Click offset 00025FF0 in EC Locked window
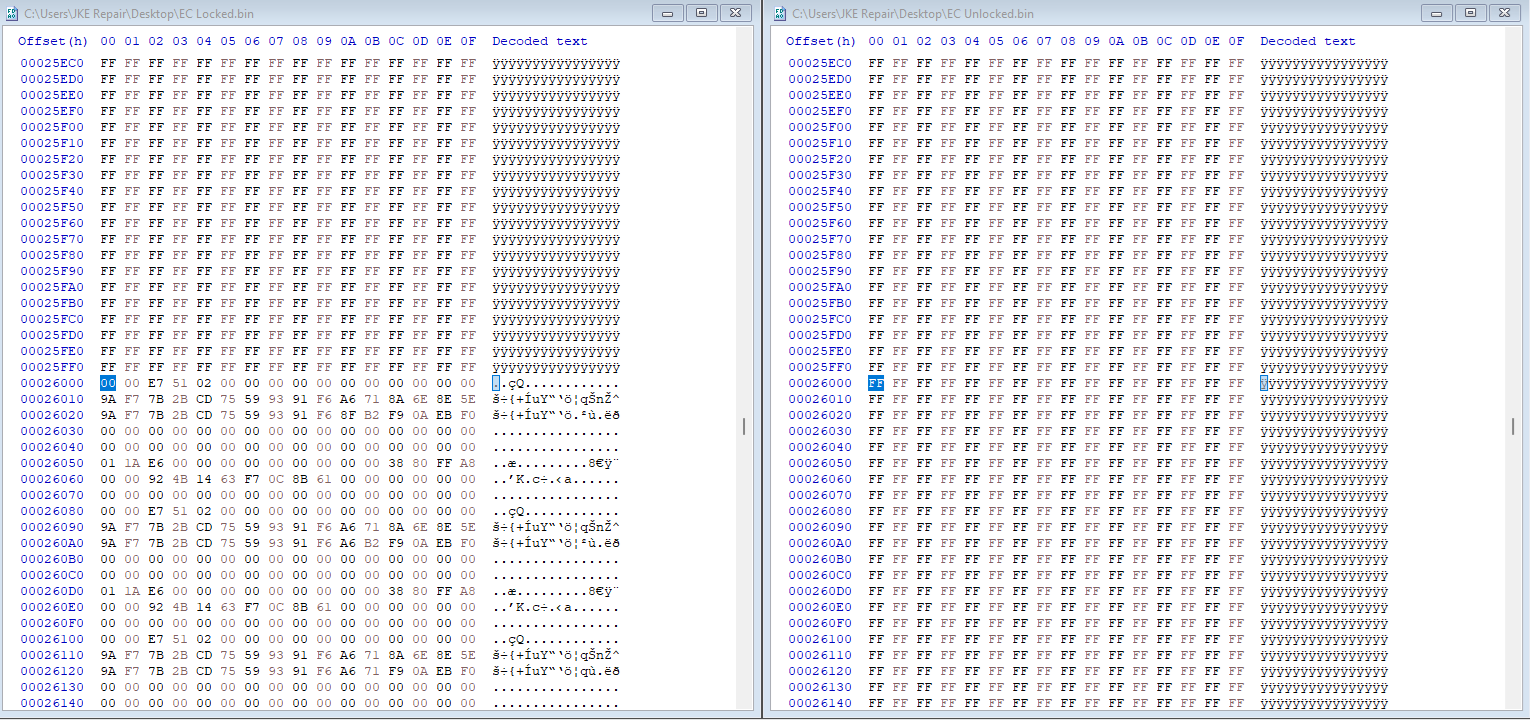Viewport: 1530px width, 721px height. coord(52,367)
